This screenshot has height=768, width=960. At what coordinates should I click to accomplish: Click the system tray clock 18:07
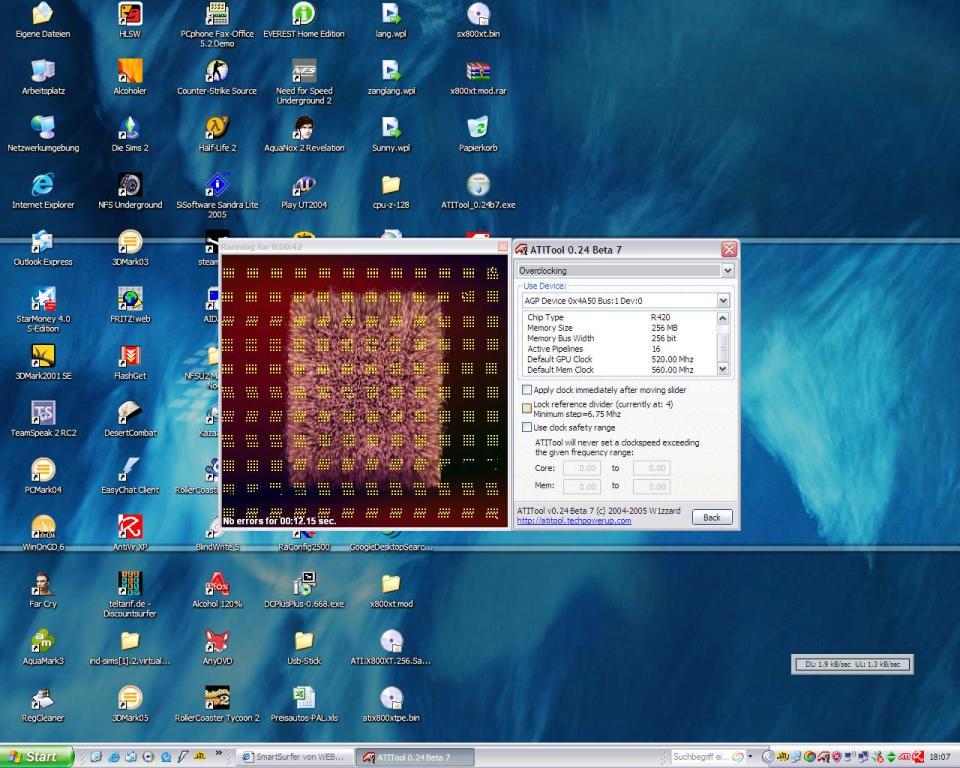pos(940,758)
